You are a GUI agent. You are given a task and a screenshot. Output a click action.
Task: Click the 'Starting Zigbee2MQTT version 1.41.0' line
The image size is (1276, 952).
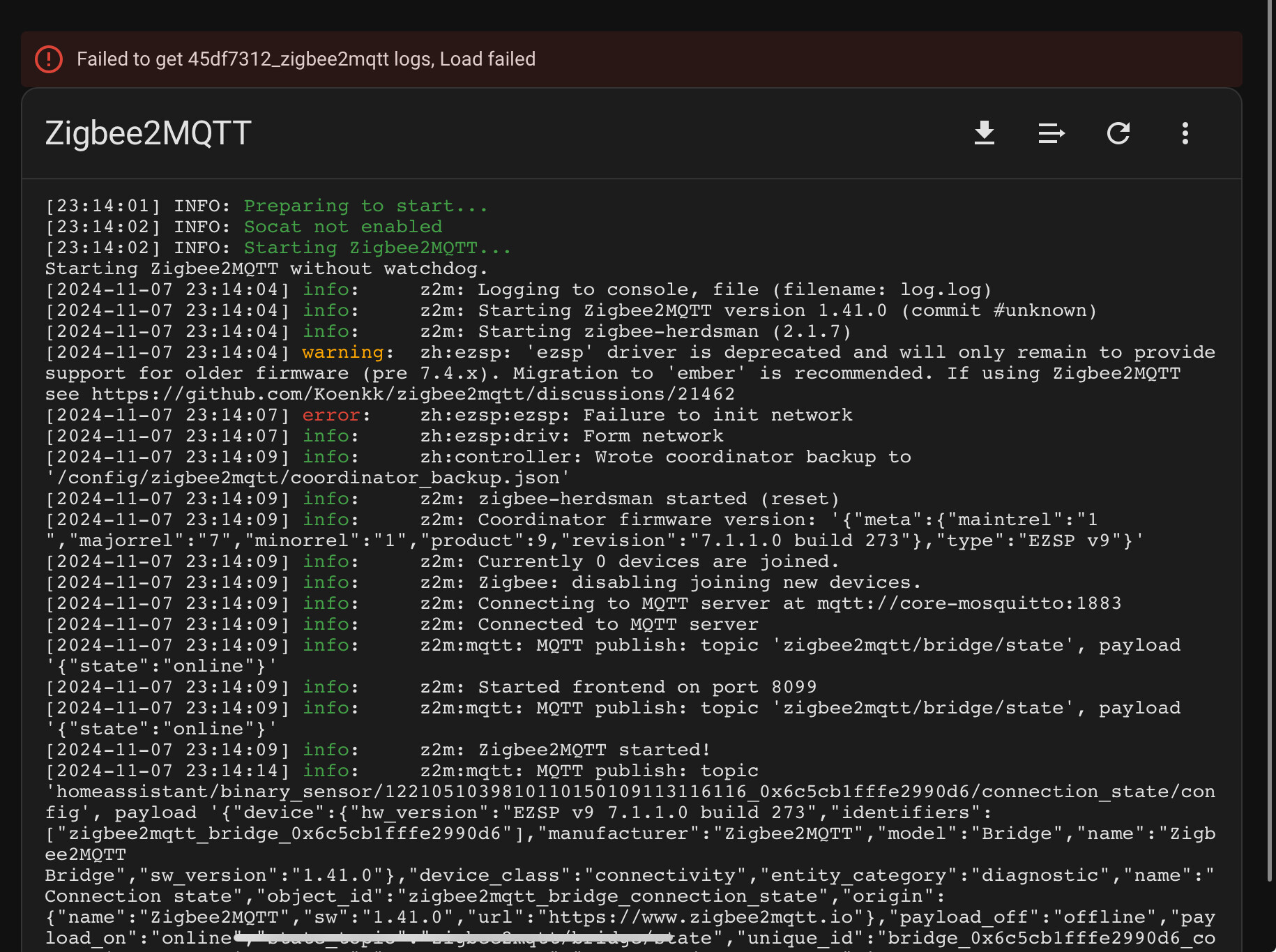click(571, 311)
